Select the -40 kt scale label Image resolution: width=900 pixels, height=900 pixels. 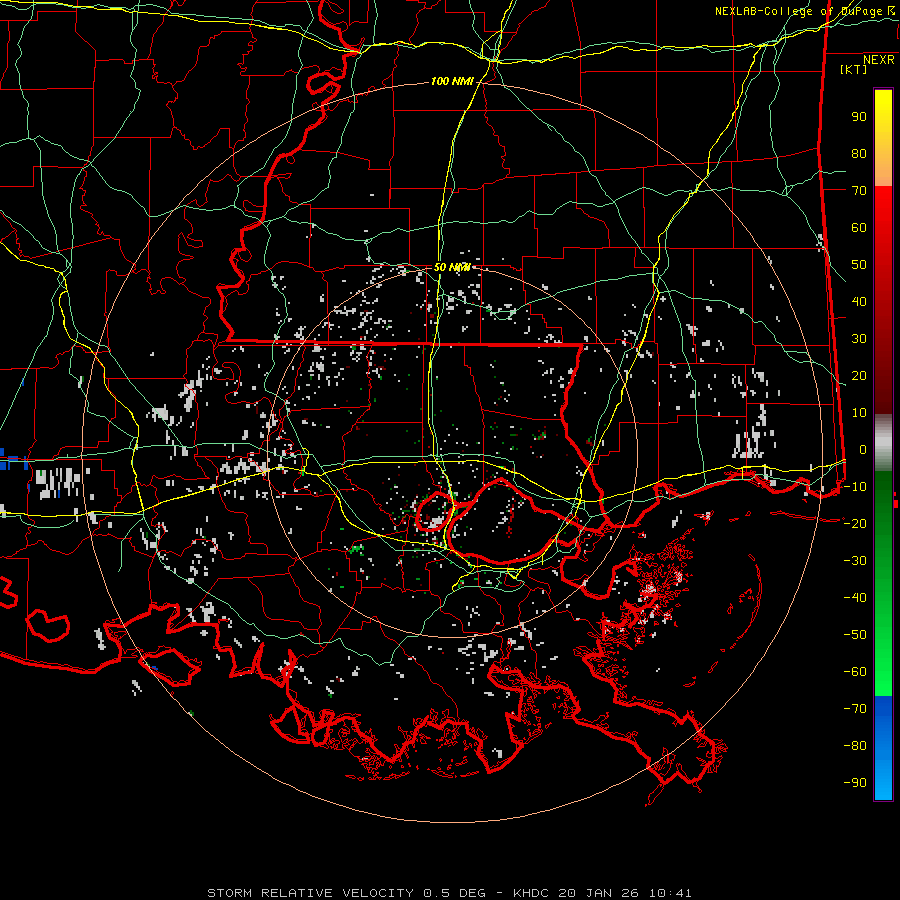855,598
